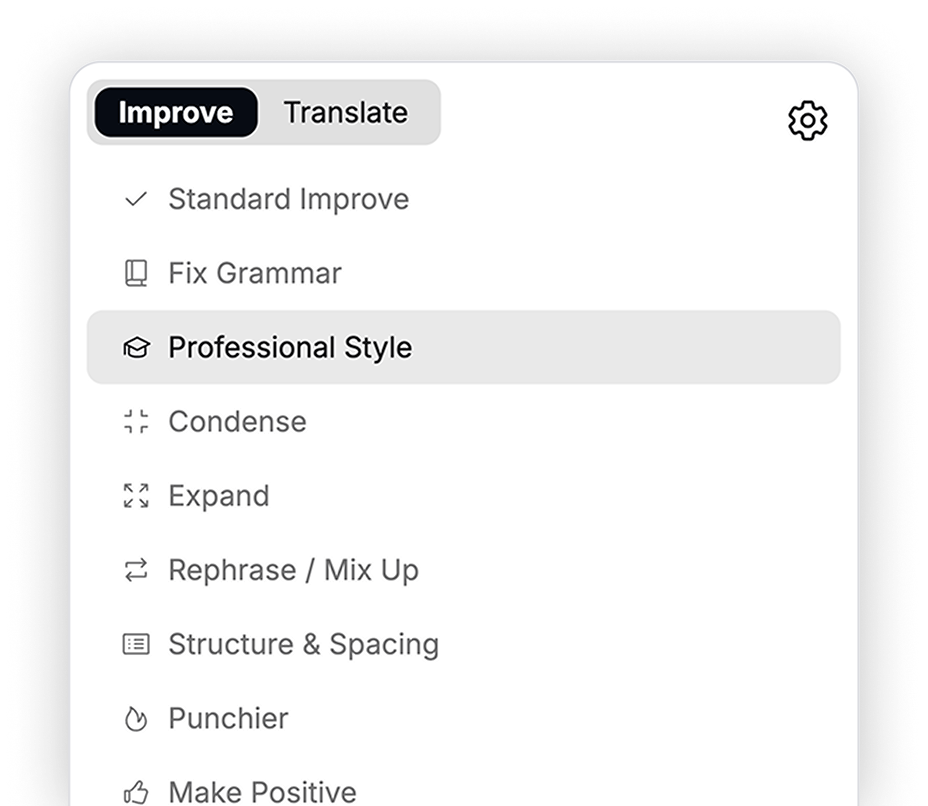Click the expand-arrows icon beside Expand
The width and height of the screenshot is (928, 806).
tap(136, 495)
